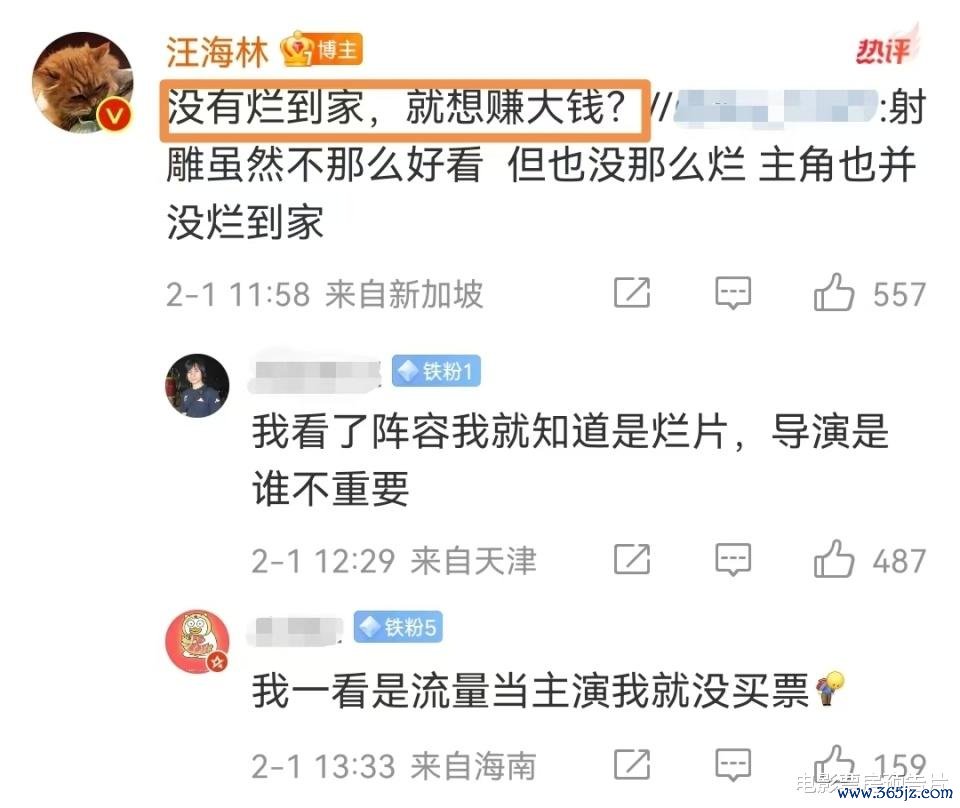
Task: Like the Hainan comment with 159 likes
Action: (x=833, y=764)
